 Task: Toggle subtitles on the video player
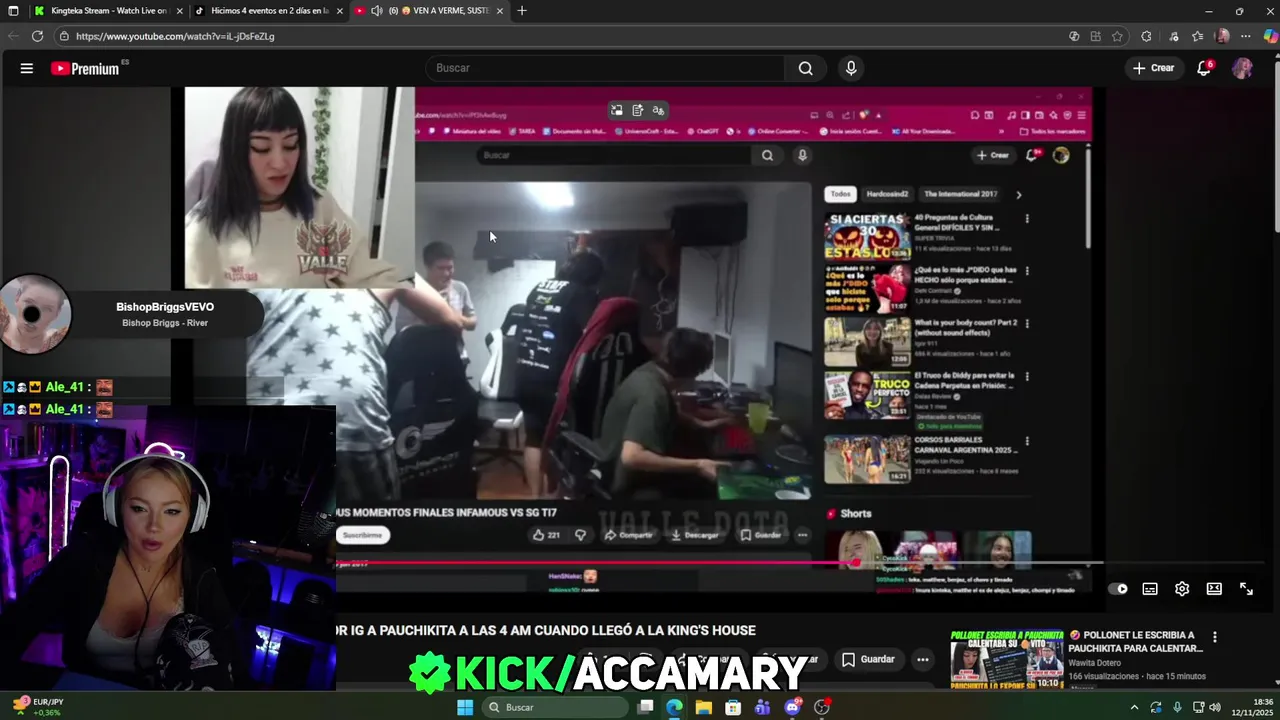coord(1150,589)
